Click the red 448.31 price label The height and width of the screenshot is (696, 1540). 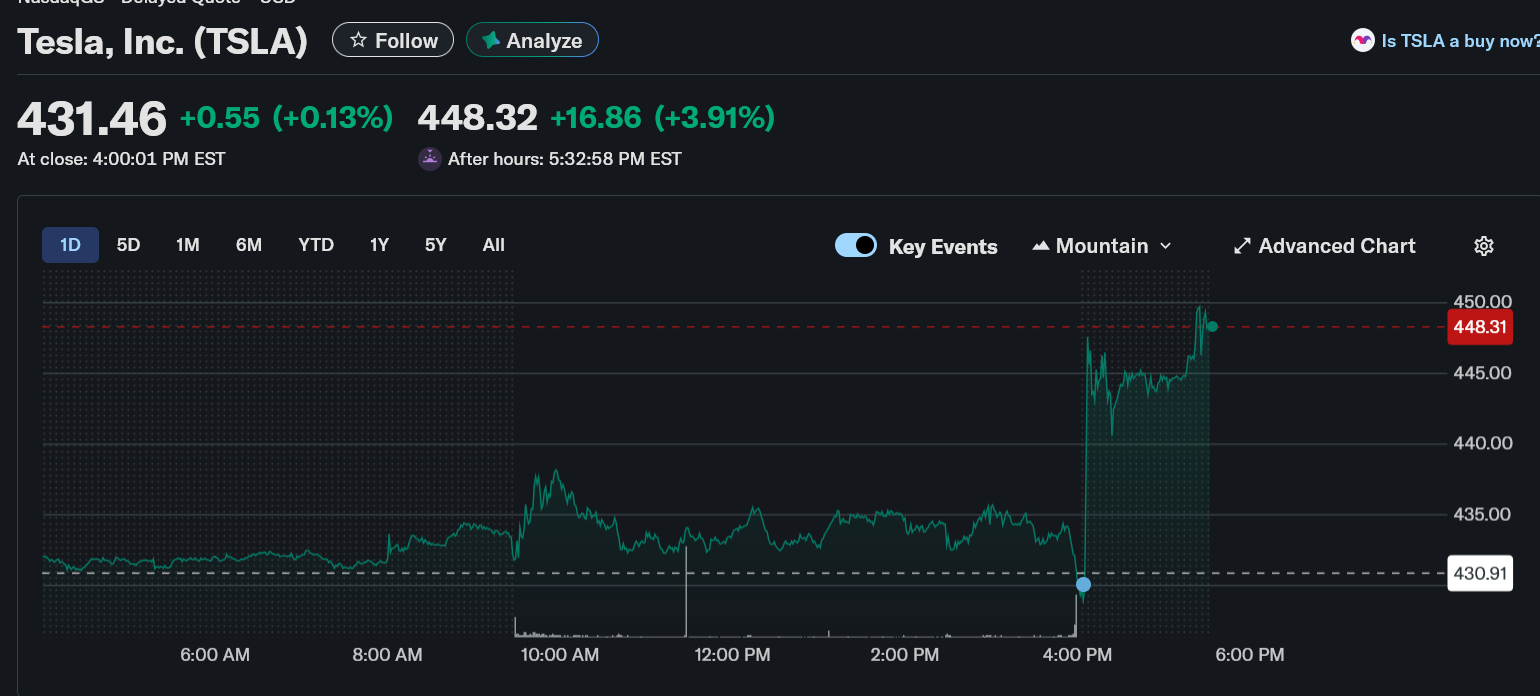point(1479,327)
